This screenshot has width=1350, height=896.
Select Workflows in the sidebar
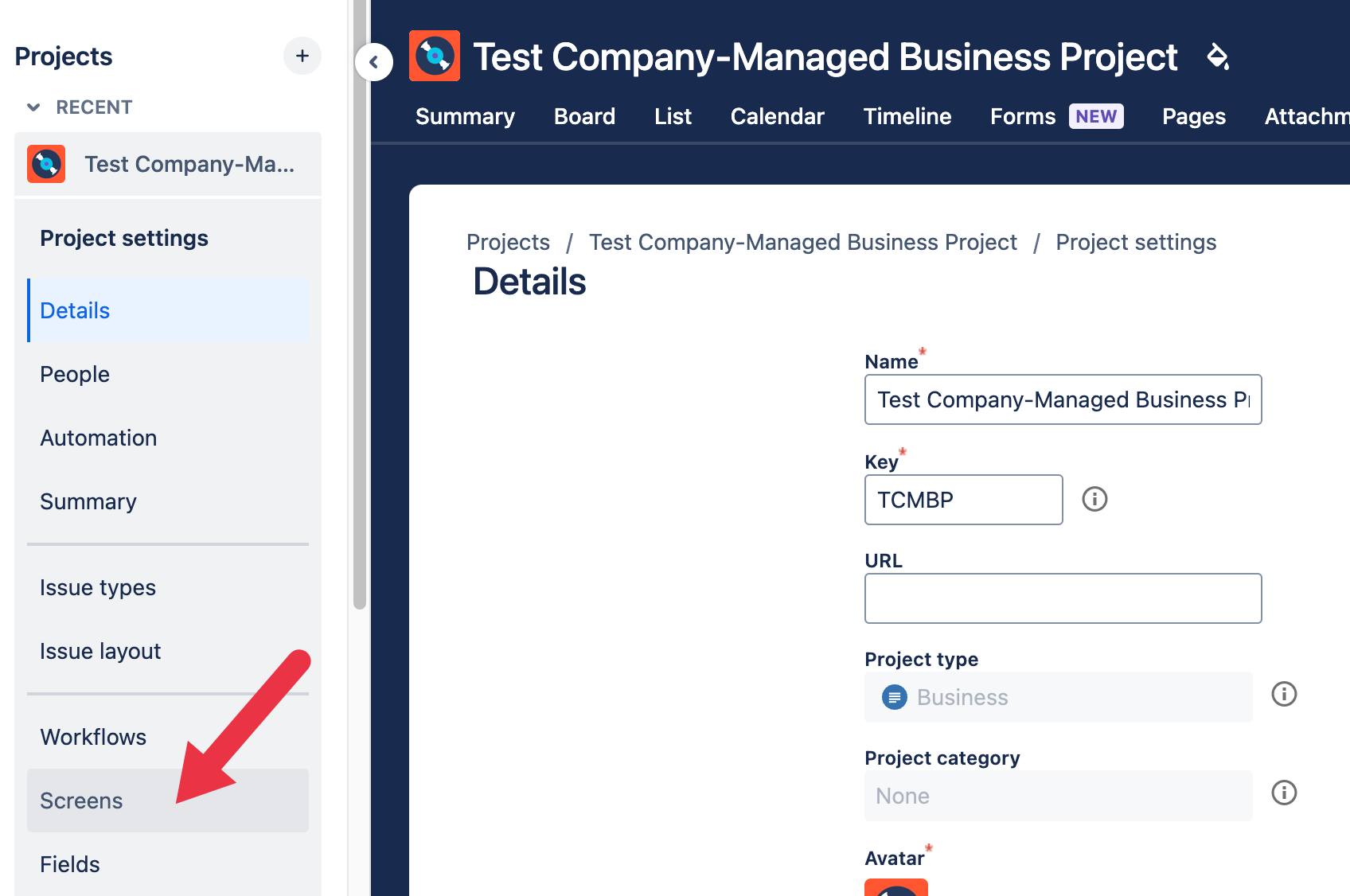[93, 737]
